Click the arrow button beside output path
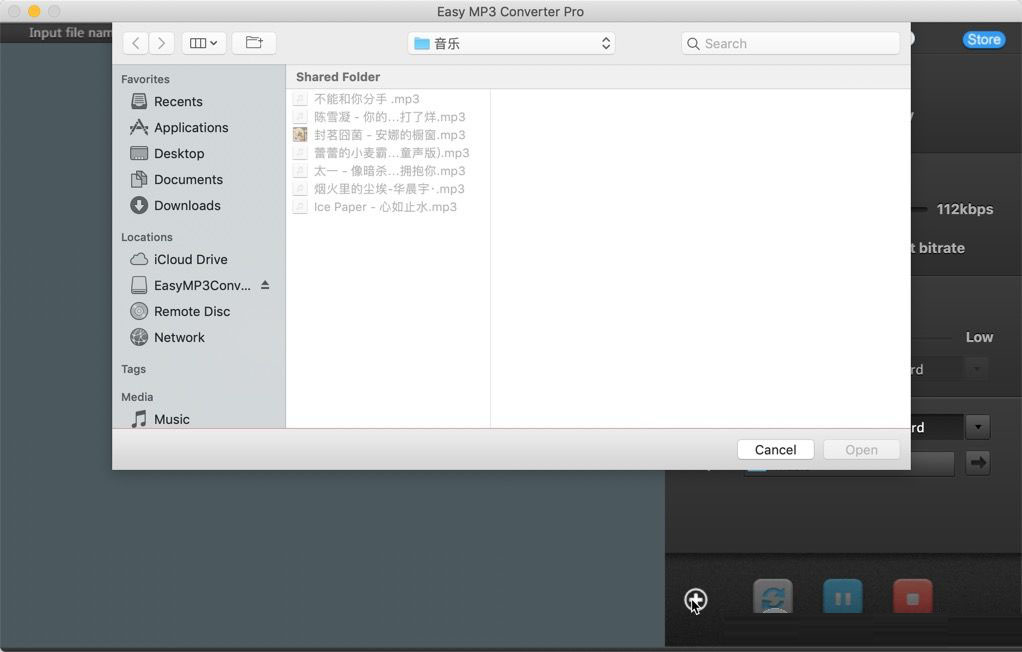Viewport: 1022px width, 652px height. 978,463
